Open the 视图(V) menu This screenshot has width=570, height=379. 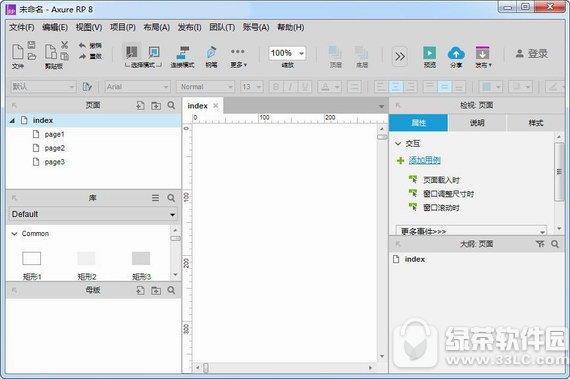(89, 27)
